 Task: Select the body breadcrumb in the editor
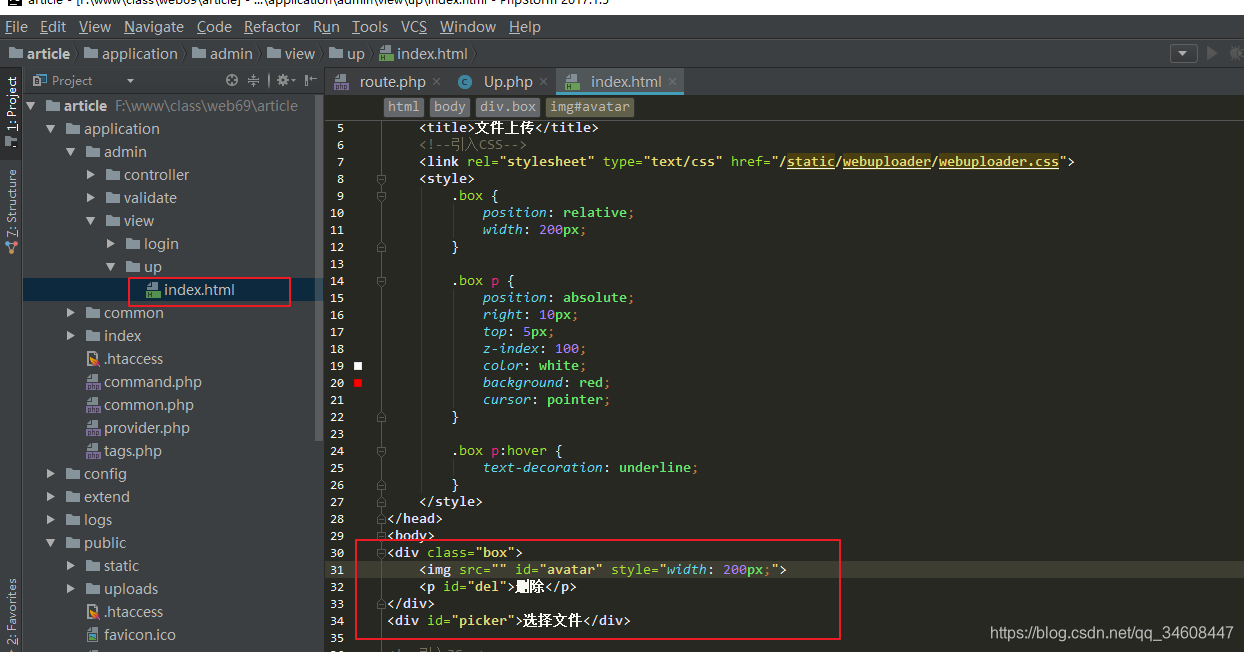[x=450, y=107]
